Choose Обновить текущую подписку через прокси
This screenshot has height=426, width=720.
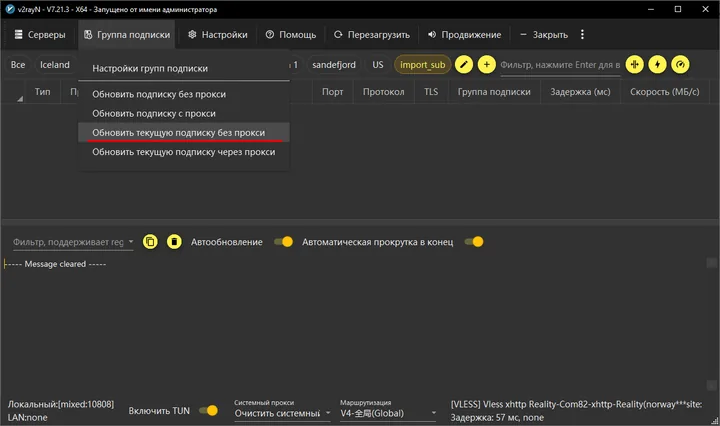(x=184, y=152)
